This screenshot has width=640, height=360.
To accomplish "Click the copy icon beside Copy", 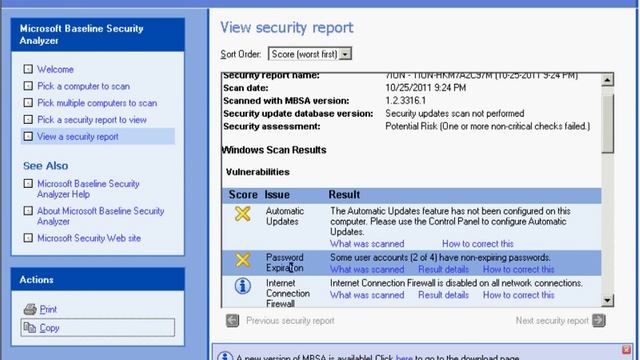I will click(30, 327).
